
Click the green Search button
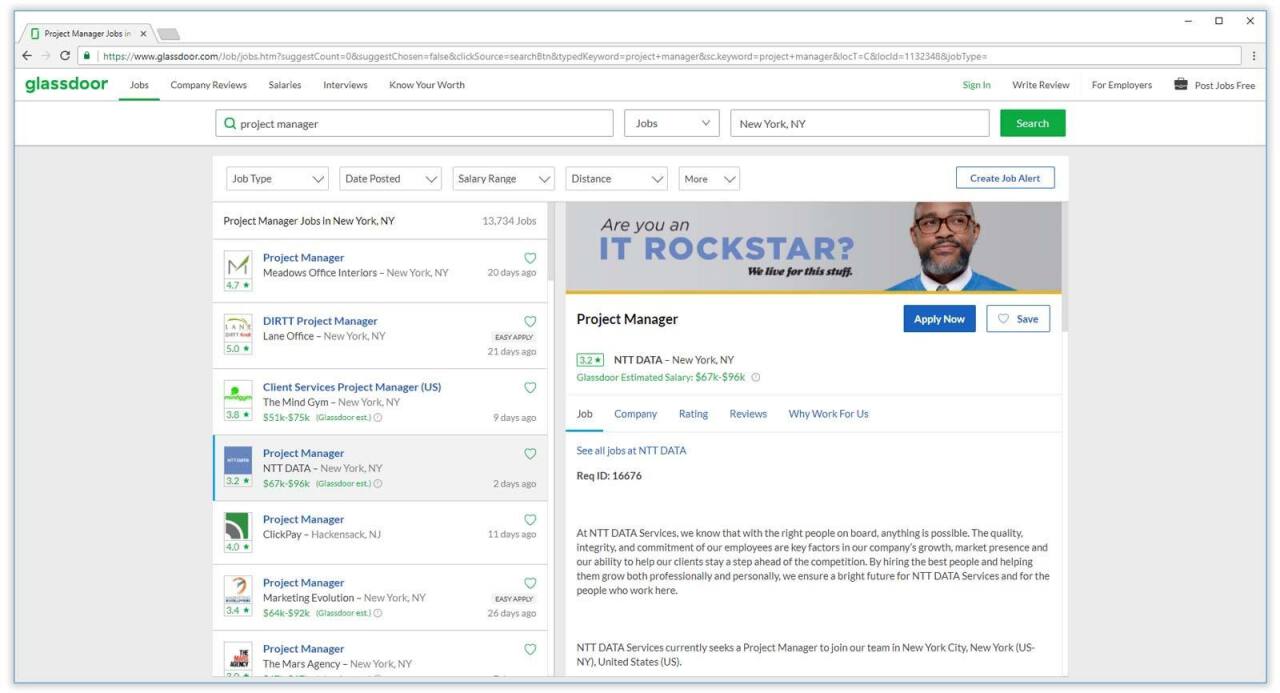coord(1033,124)
